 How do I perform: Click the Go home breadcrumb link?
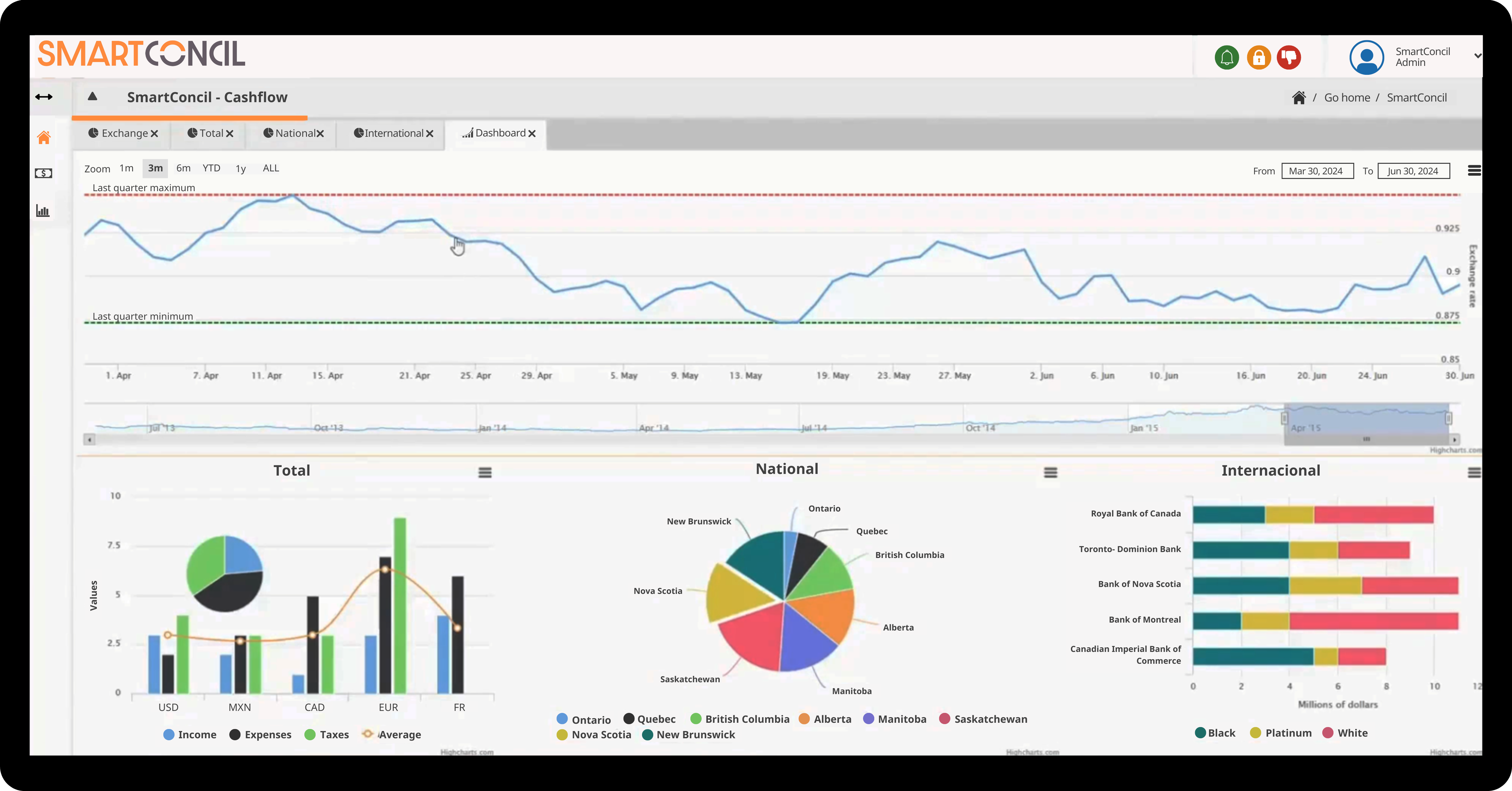tap(1347, 97)
